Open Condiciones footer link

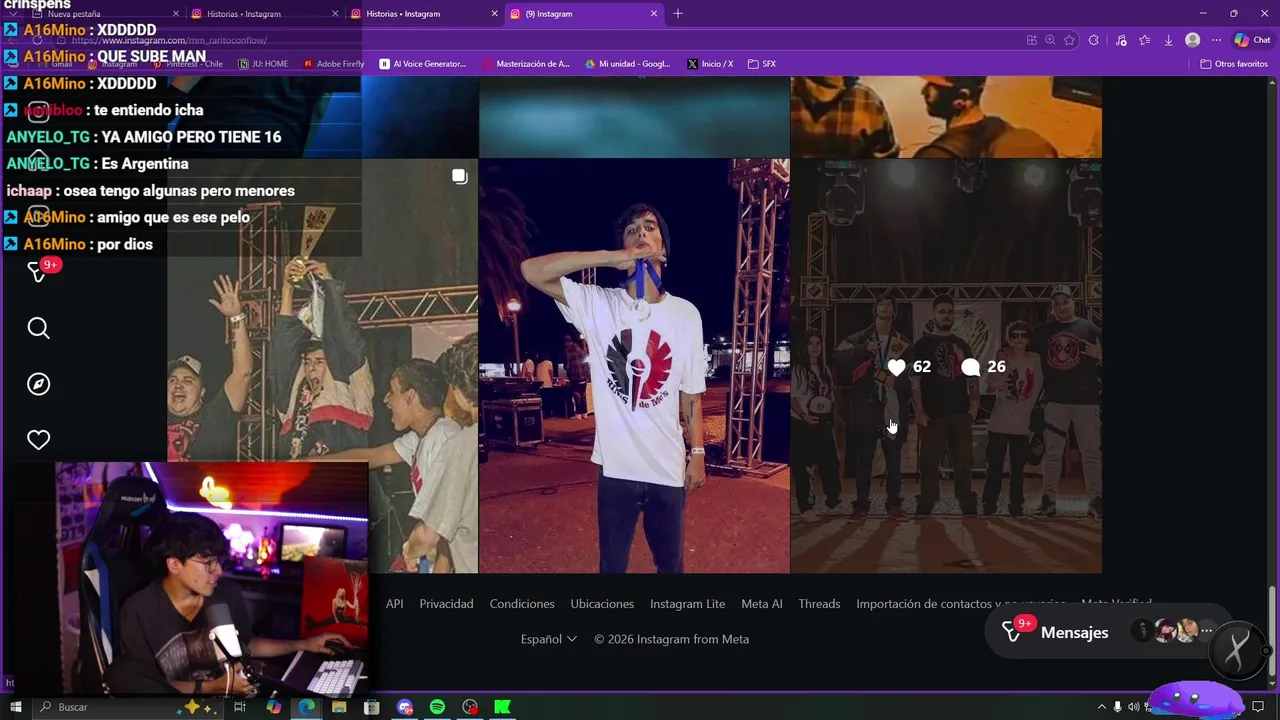[x=522, y=604]
